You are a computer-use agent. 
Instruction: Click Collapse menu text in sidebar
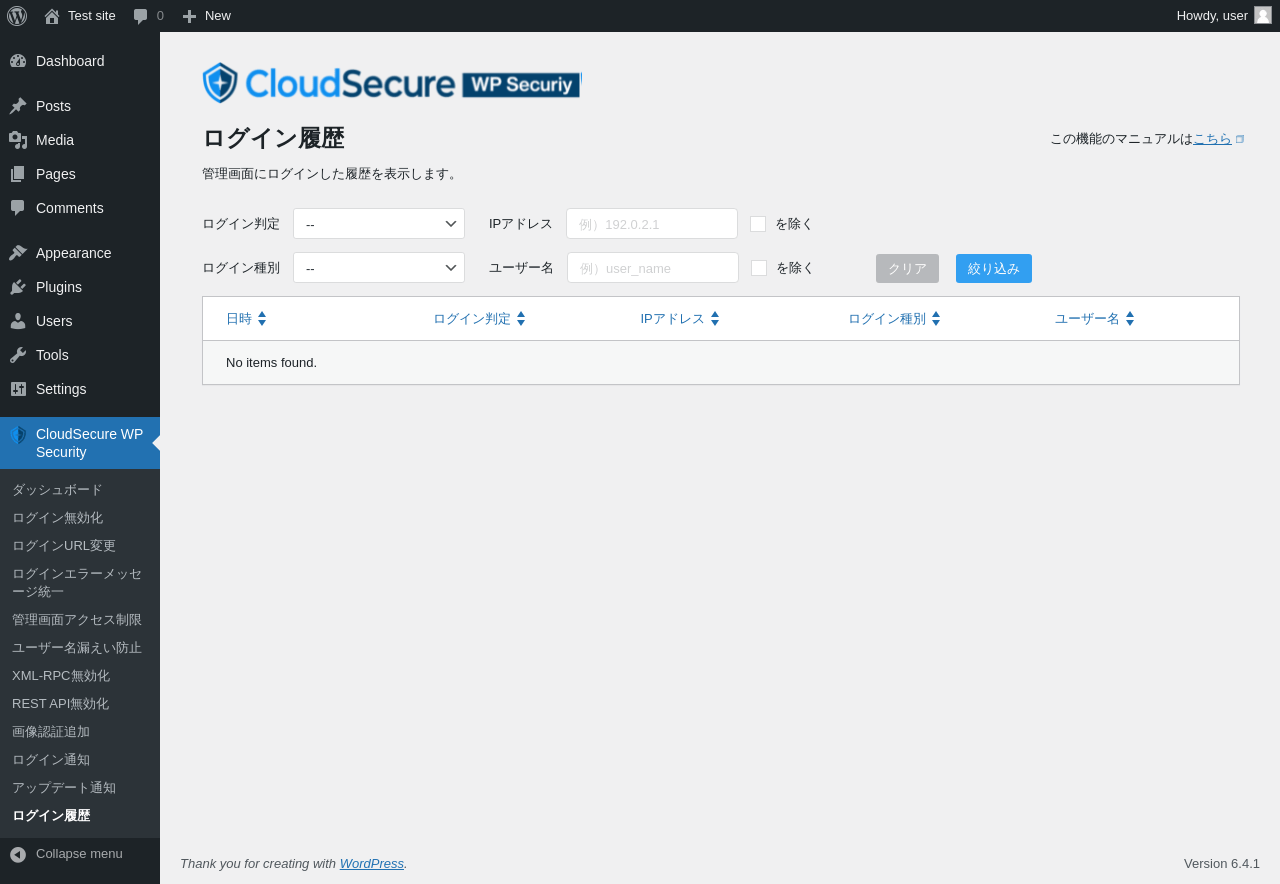79,854
